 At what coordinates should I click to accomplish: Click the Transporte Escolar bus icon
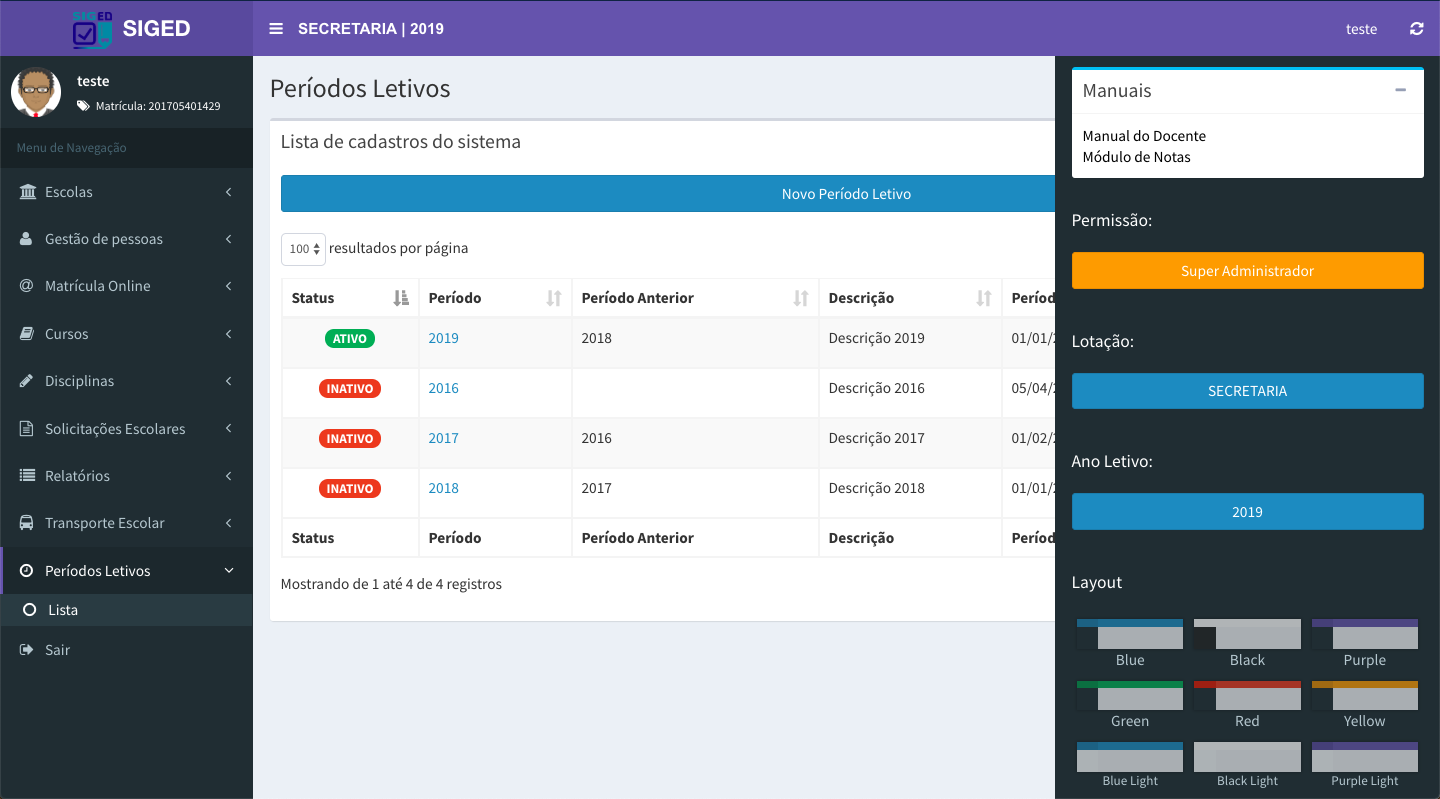point(27,523)
